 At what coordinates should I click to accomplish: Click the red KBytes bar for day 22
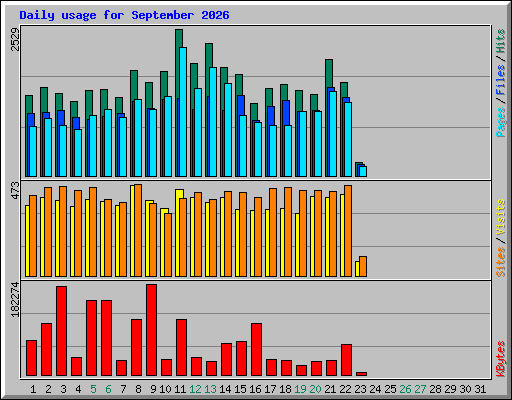tap(346, 360)
